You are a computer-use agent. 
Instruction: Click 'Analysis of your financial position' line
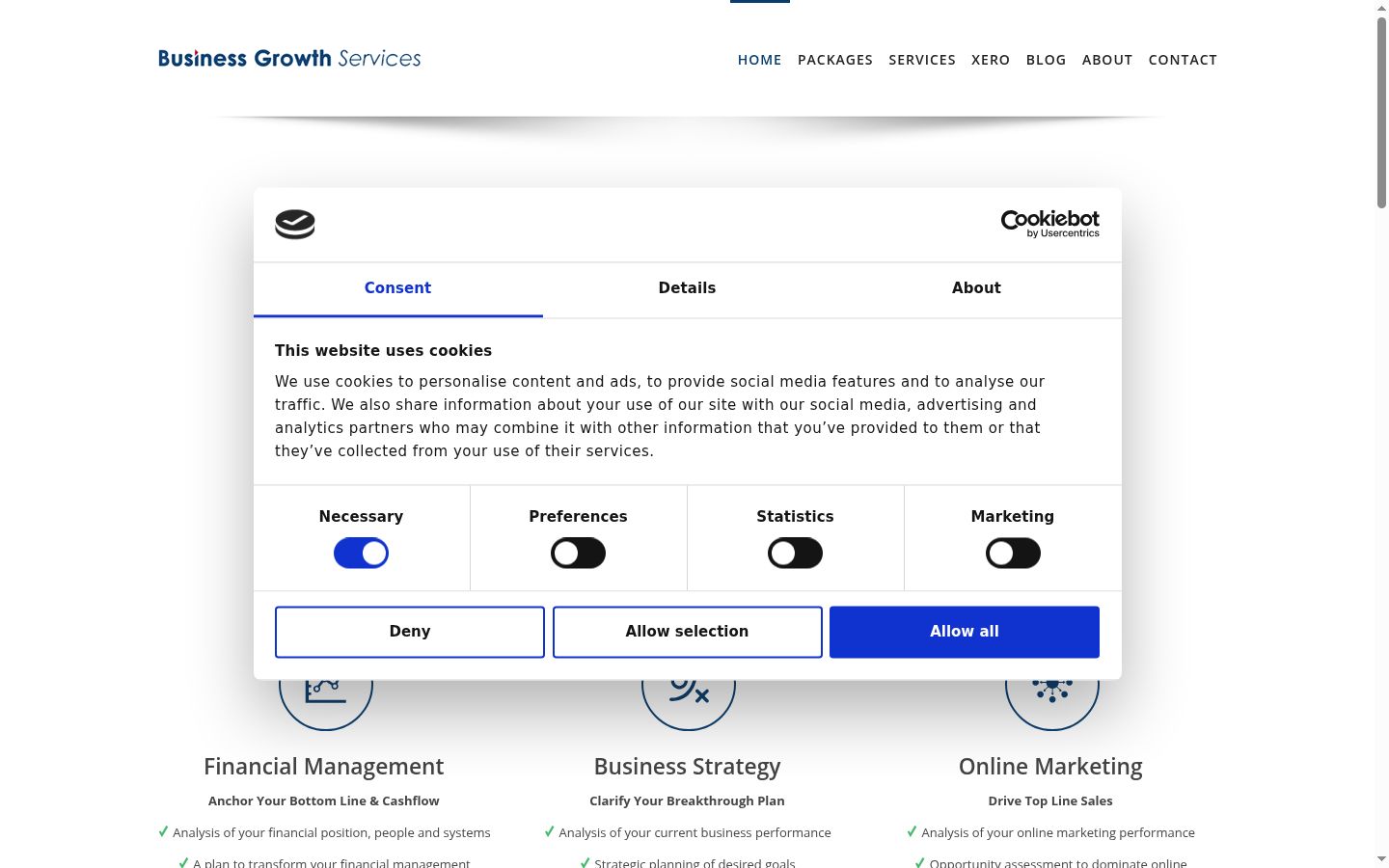tap(331, 833)
